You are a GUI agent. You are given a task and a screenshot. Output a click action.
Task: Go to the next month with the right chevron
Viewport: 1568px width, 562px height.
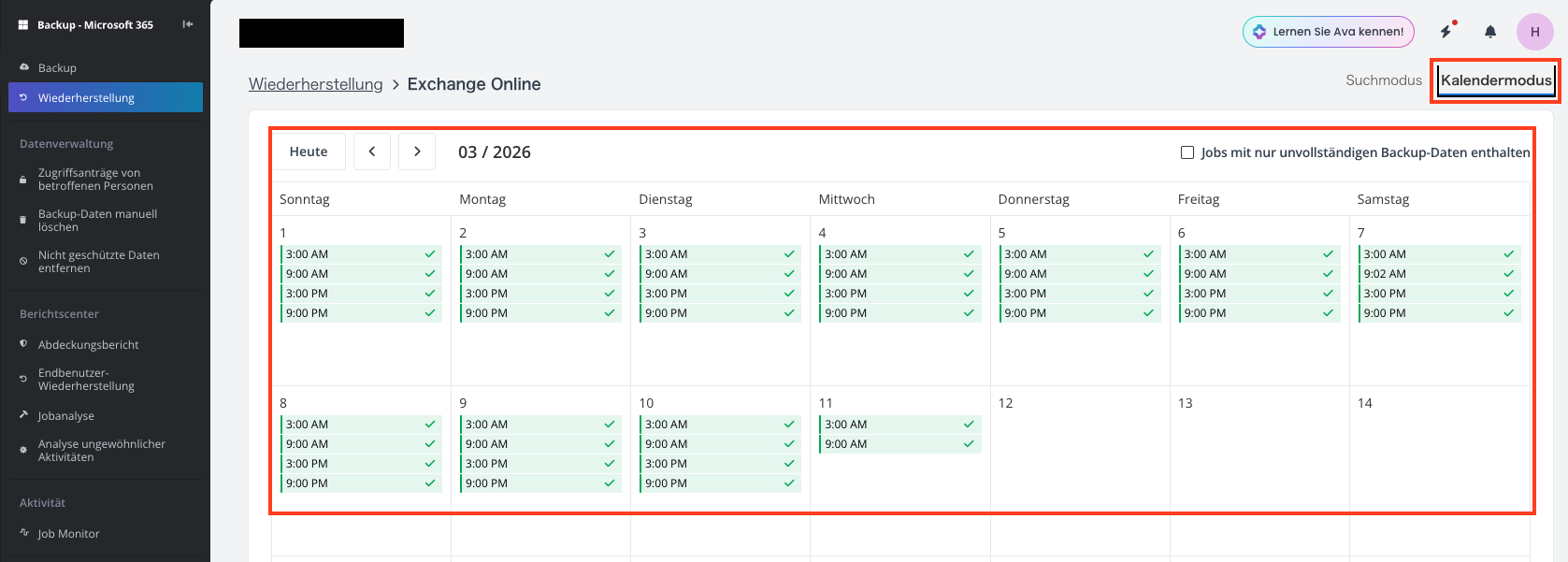point(417,151)
